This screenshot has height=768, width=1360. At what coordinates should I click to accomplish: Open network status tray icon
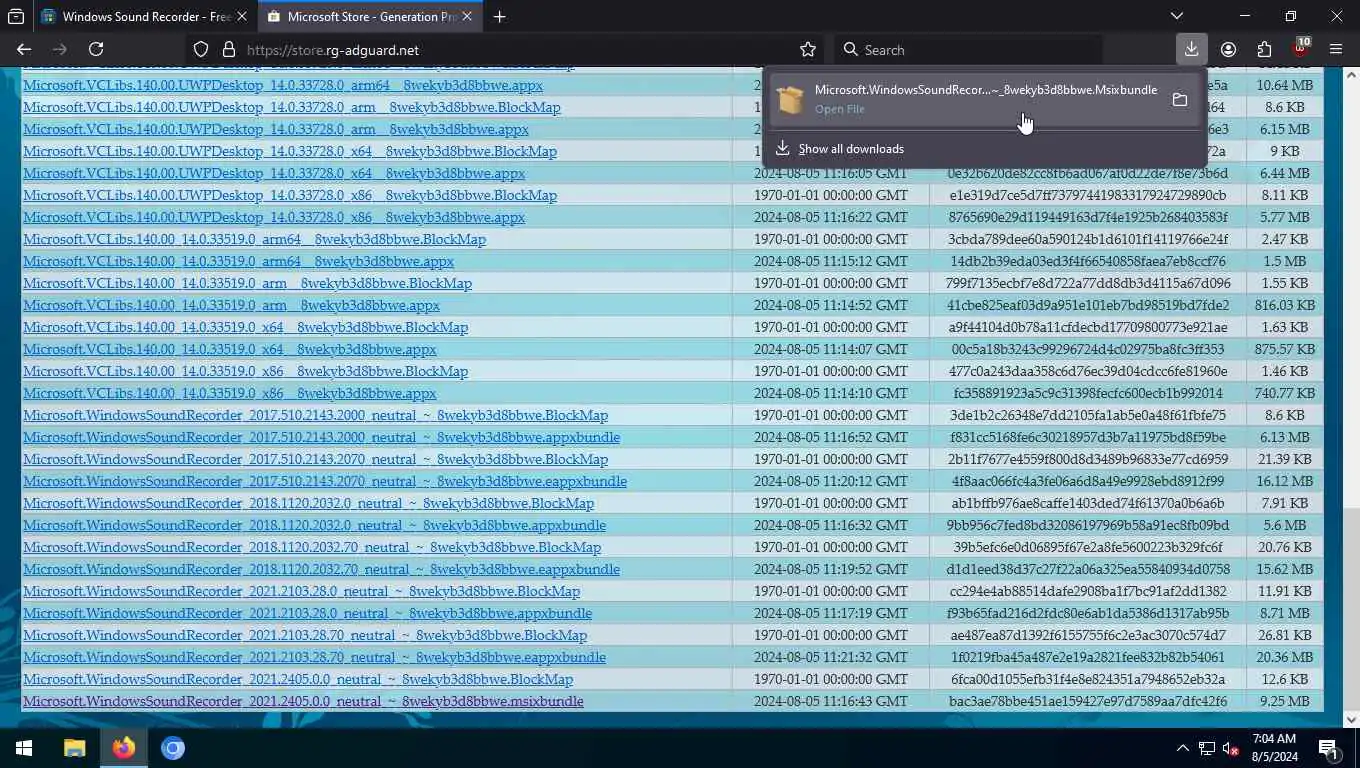pos(1207,748)
